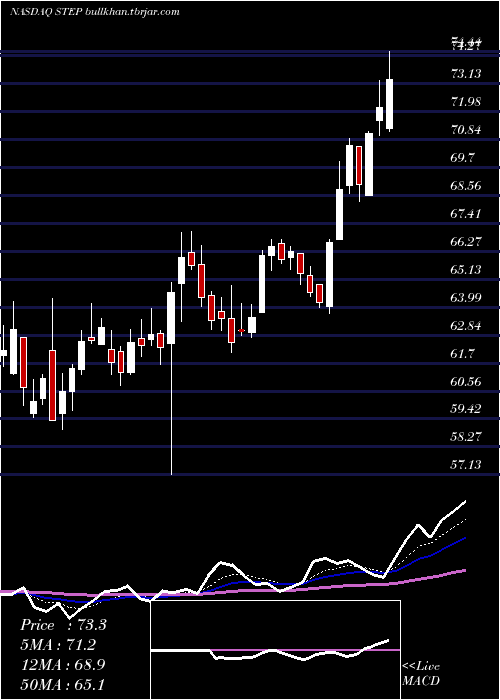Click the 50MA : 65.1 readout

pos(63,684)
